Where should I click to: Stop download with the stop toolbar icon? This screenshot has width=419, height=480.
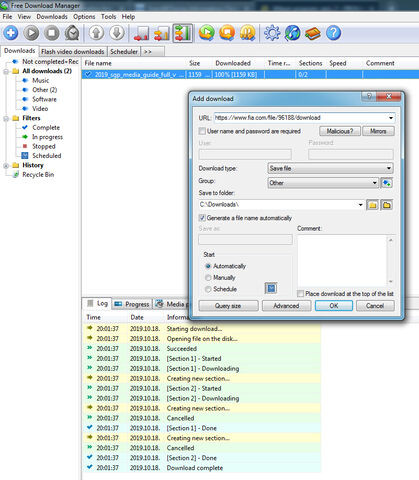pos(52,33)
